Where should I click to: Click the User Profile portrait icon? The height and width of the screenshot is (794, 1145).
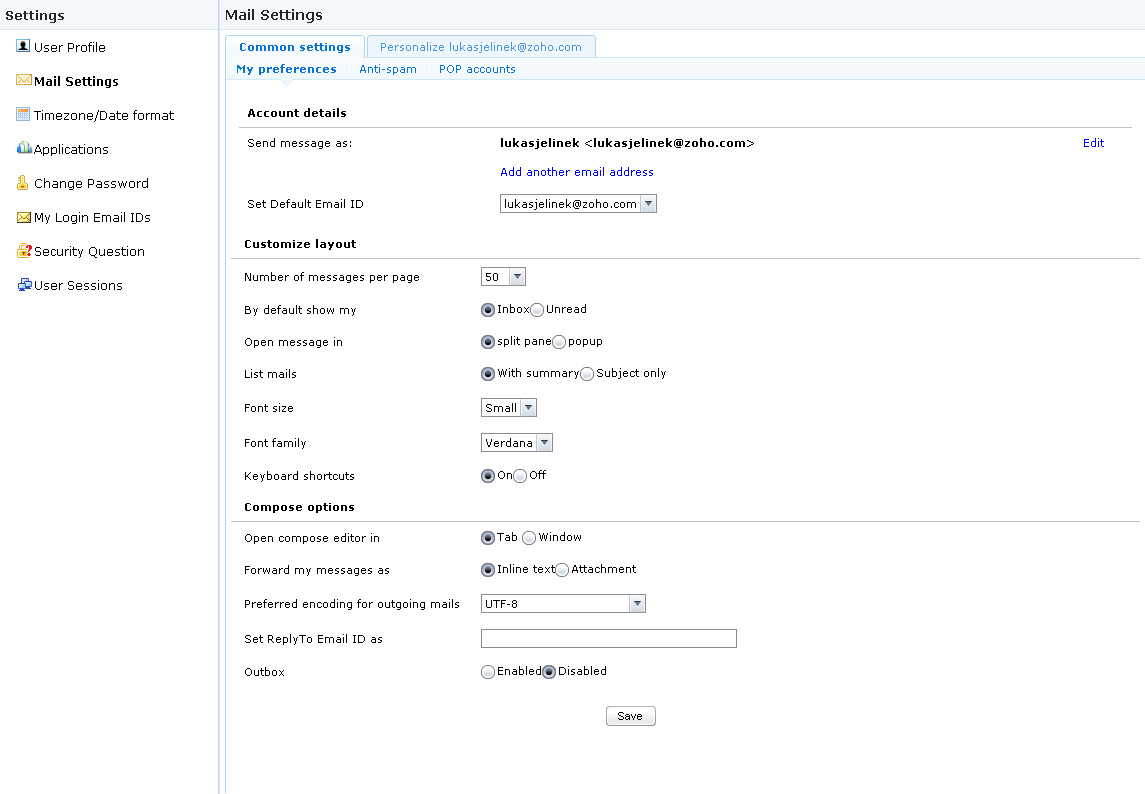click(x=23, y=46)
